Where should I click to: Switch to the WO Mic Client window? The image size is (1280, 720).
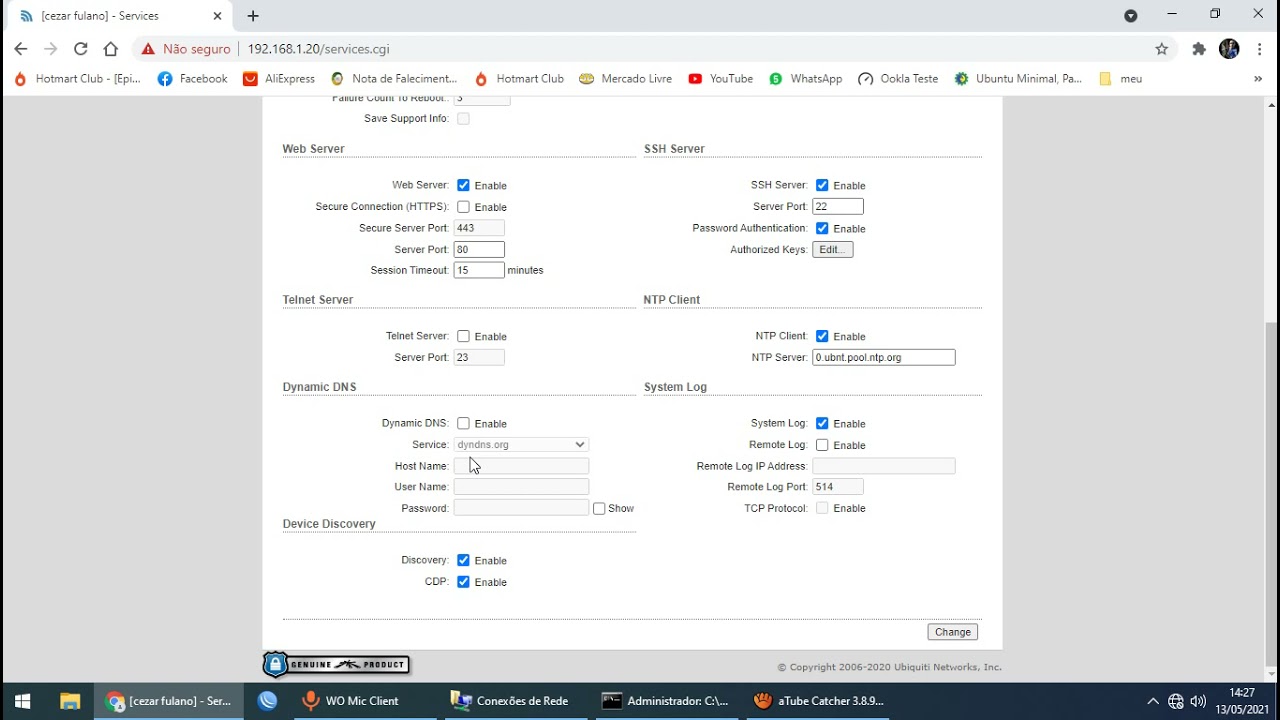coord(350,701)
